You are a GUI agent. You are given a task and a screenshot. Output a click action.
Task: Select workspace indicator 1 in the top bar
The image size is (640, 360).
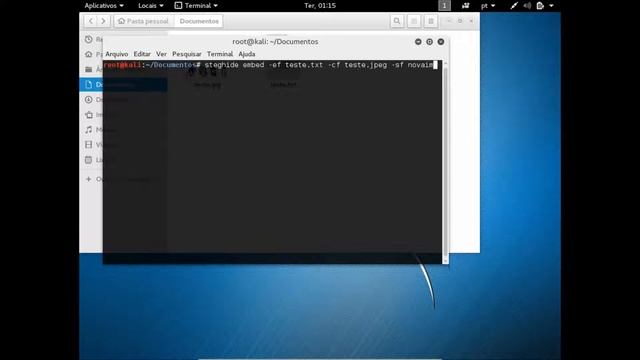point(444,6)
